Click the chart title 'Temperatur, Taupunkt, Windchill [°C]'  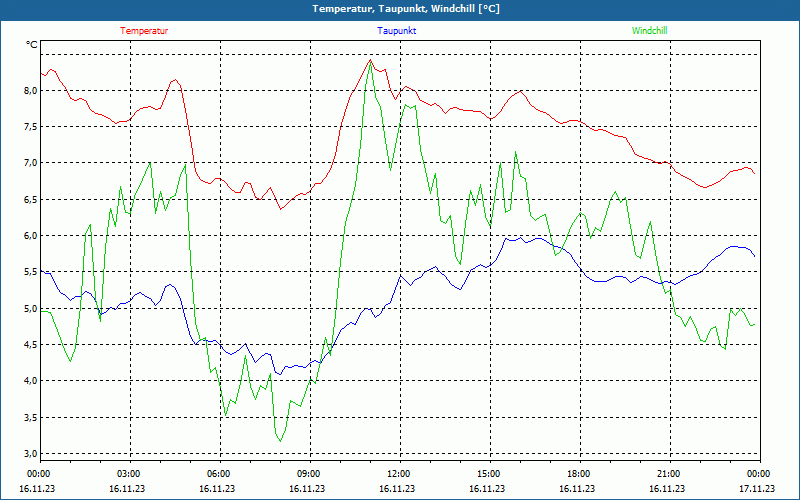coord(406,9)
